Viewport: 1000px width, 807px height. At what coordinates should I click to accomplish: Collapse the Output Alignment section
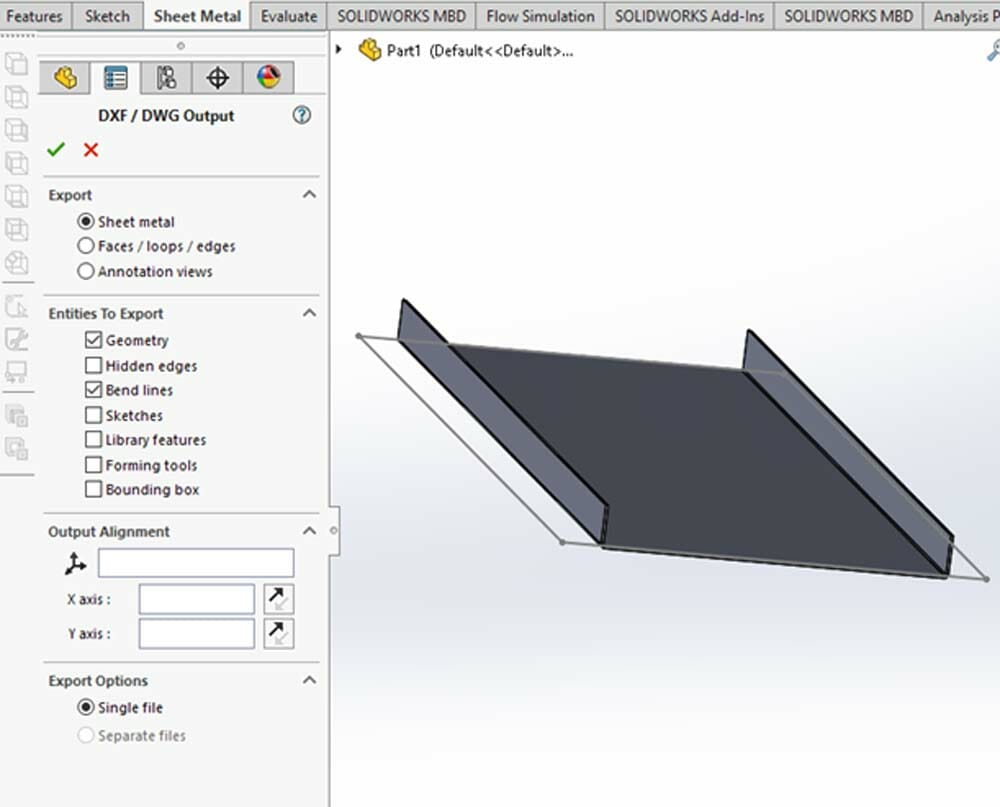(310, 531)
